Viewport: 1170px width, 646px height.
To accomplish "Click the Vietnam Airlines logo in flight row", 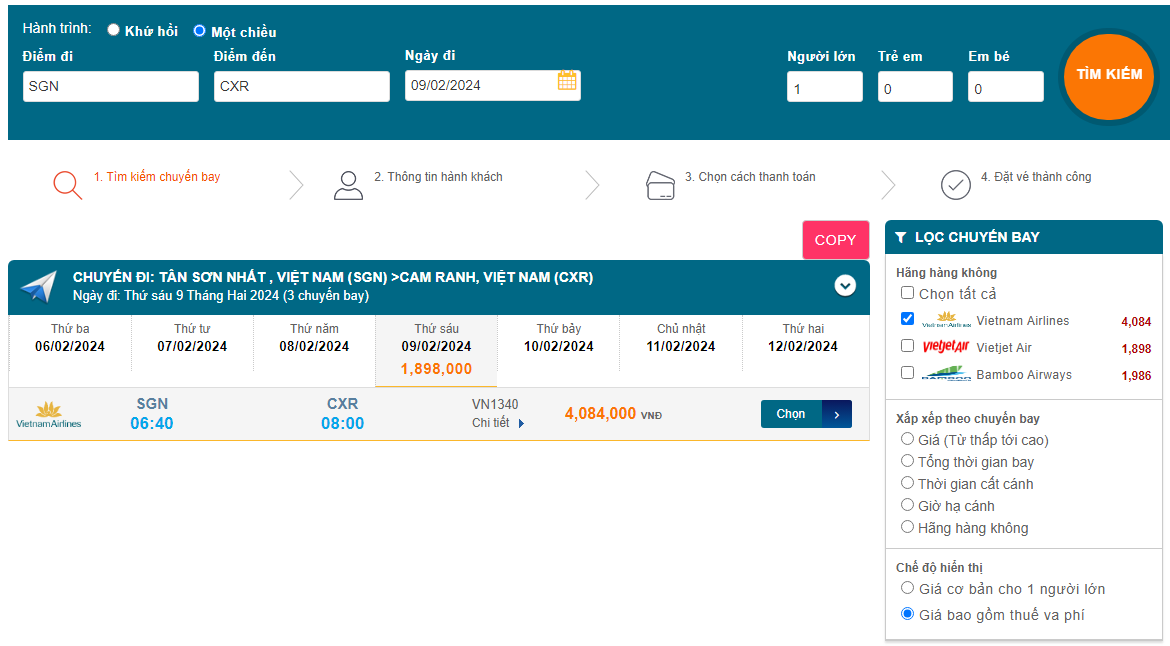I will (49, 414).
